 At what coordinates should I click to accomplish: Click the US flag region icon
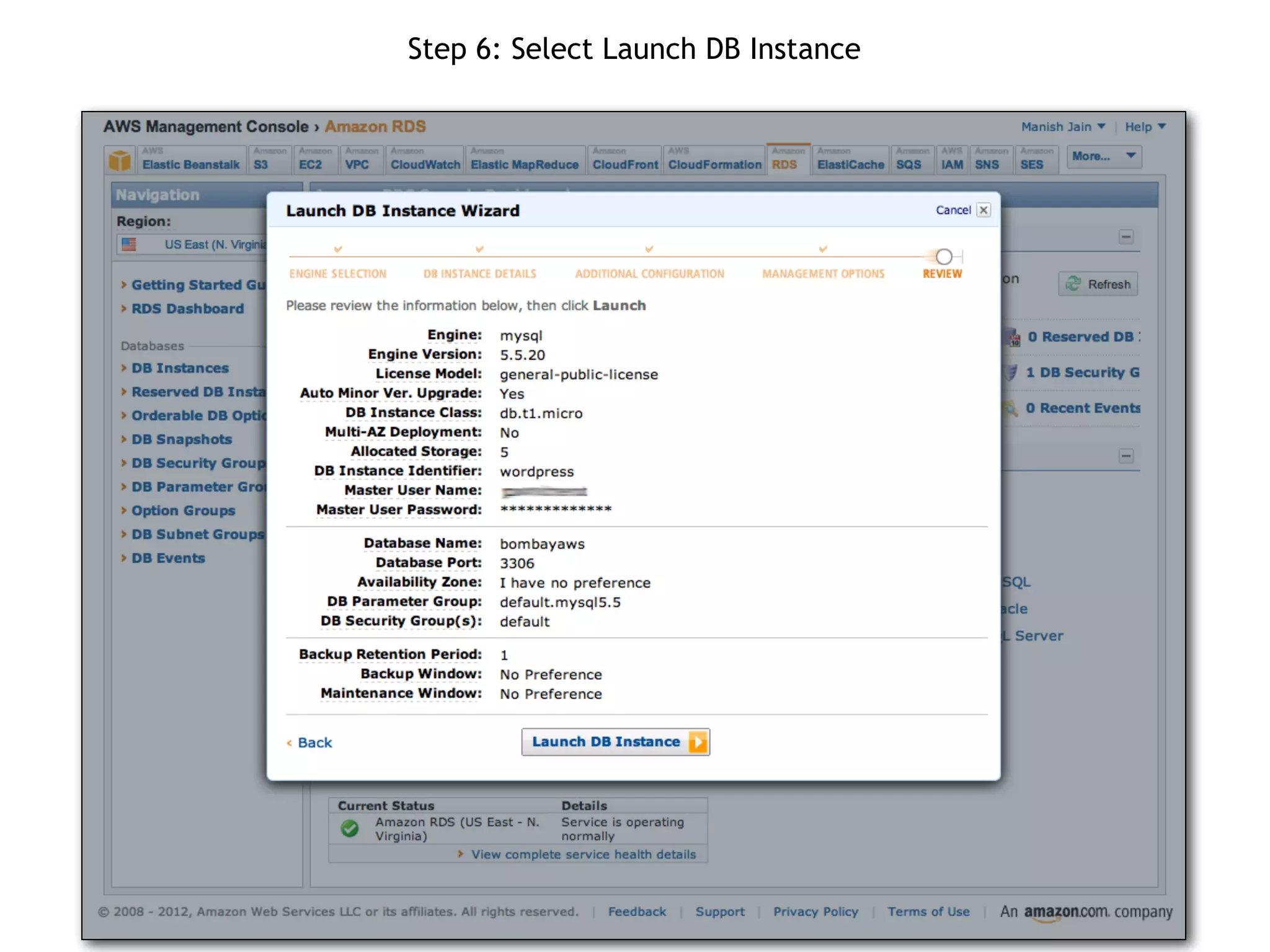coord(129,245)
